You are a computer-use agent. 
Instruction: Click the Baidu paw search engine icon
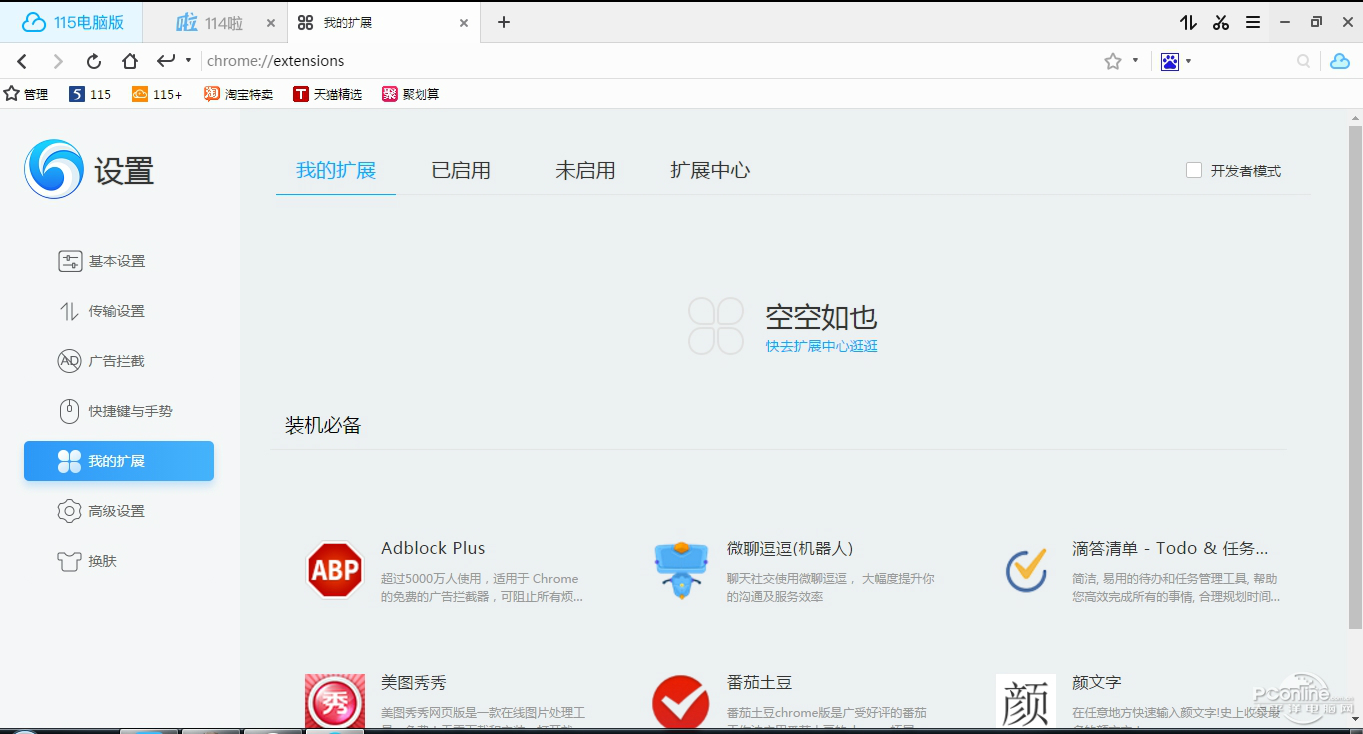[x=1170, y=61]
